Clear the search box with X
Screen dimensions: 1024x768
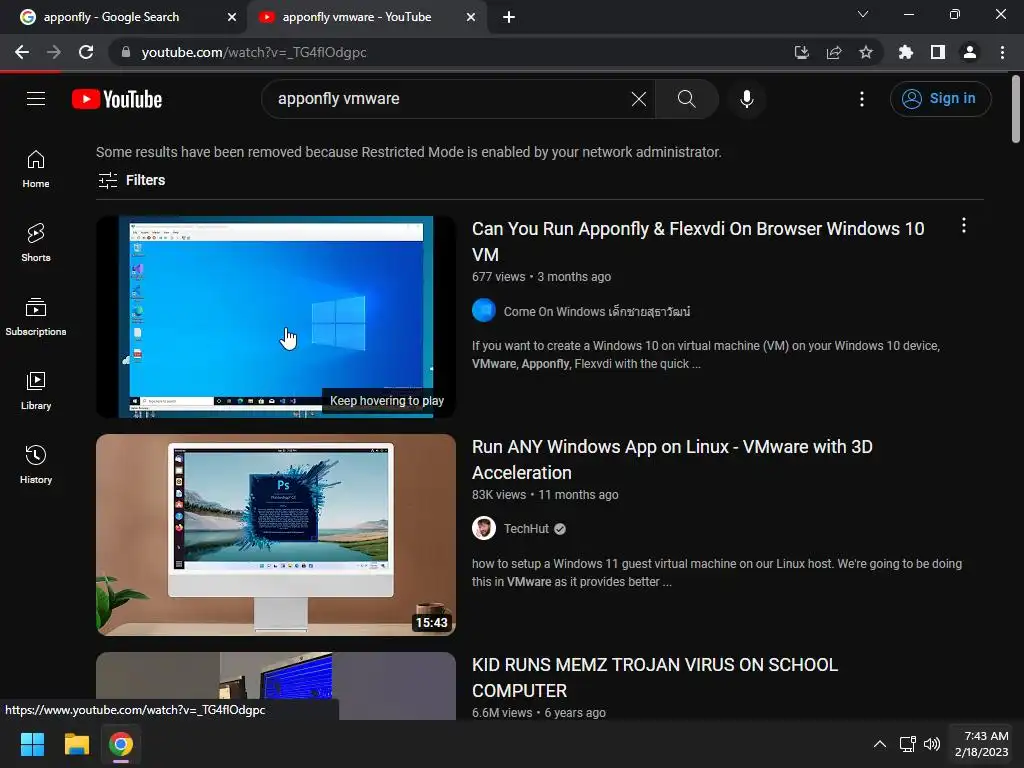pyautogui.click(x=639, y=99)
